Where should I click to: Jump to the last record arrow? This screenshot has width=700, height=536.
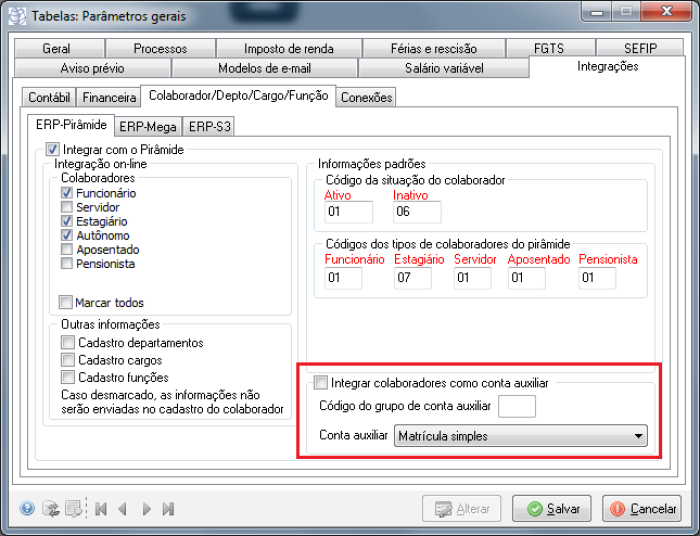click(x=168, y=509)
